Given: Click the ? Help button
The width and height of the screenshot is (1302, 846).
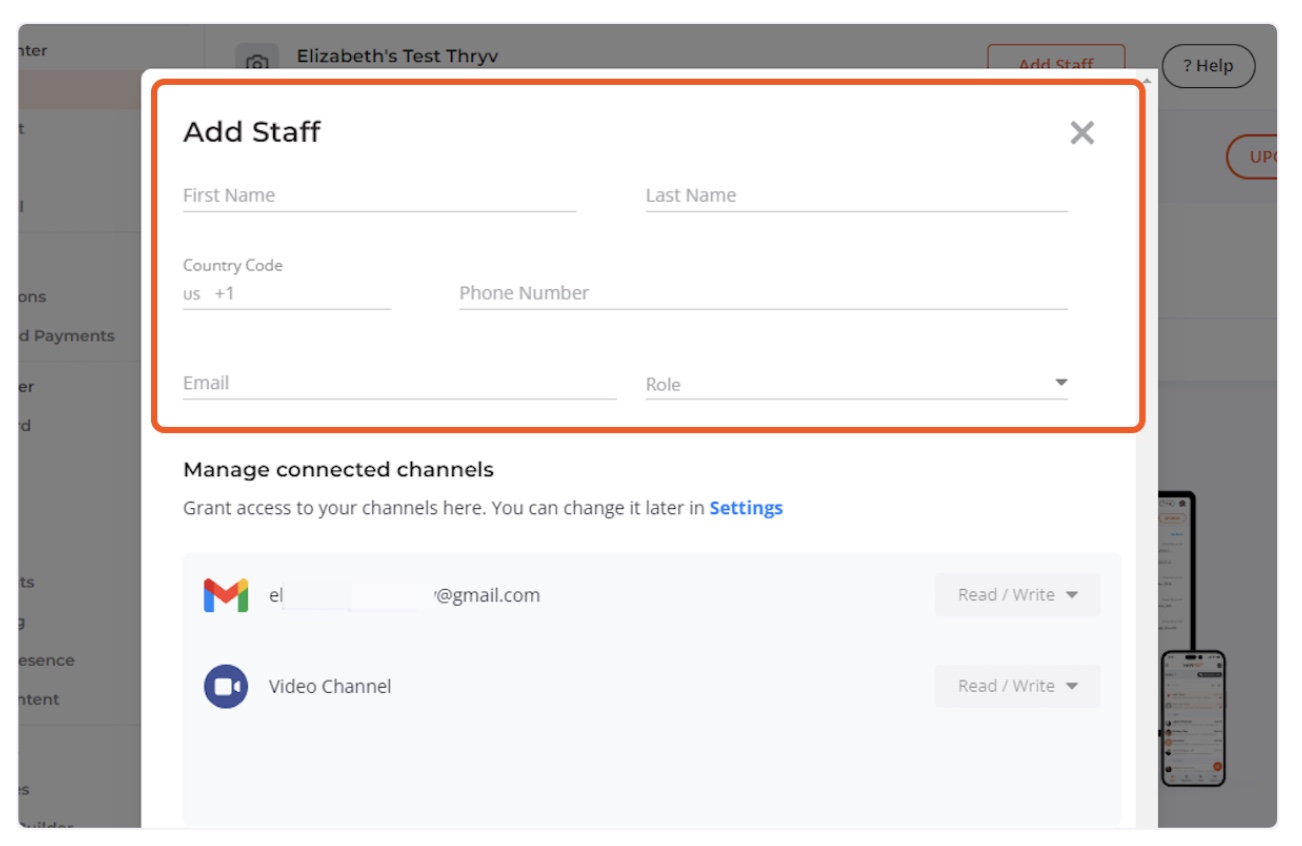Looking at the screenshot, I should 1208,66.
